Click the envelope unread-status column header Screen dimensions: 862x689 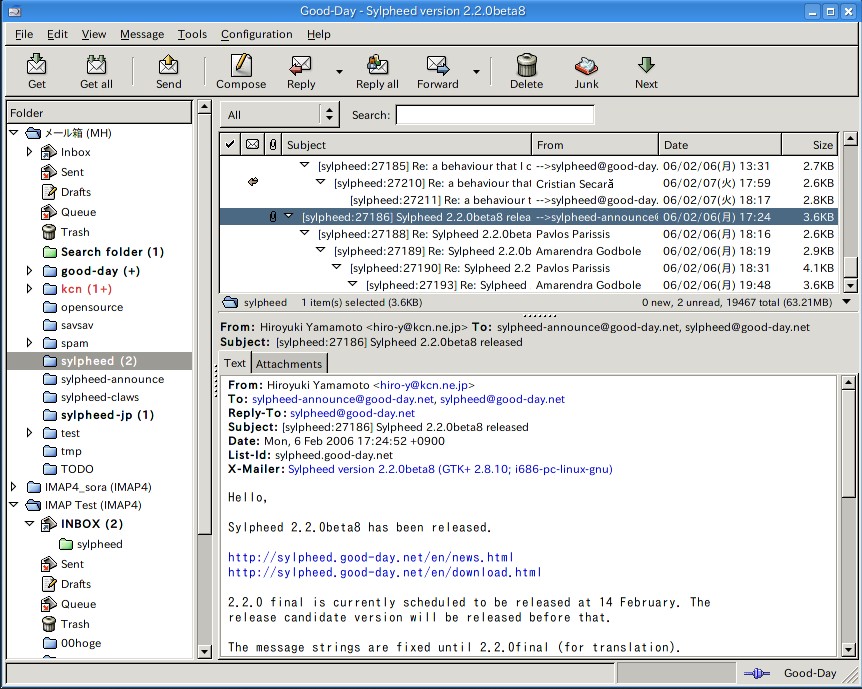click(252, 144)
